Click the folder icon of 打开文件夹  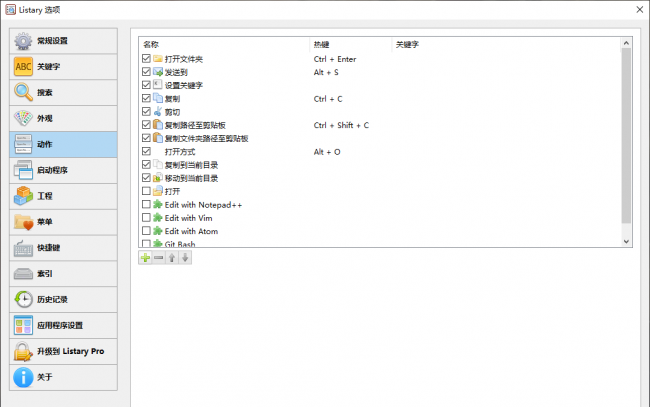(158, 58)
